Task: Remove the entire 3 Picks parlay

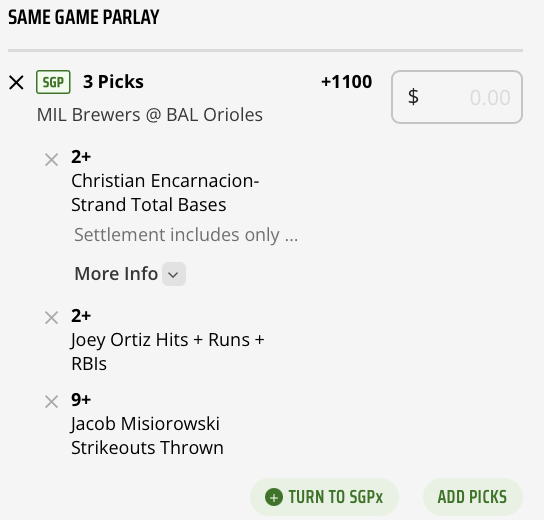Action: tap(16, 83)
